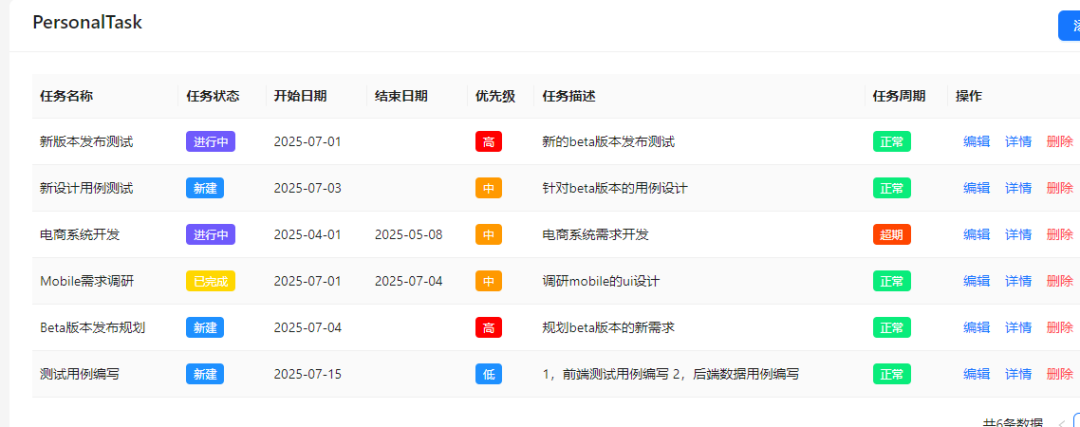Click 新建 status tag of 新设计用例测试
This screenshot has height=427, width=1080.
[205, 188]
